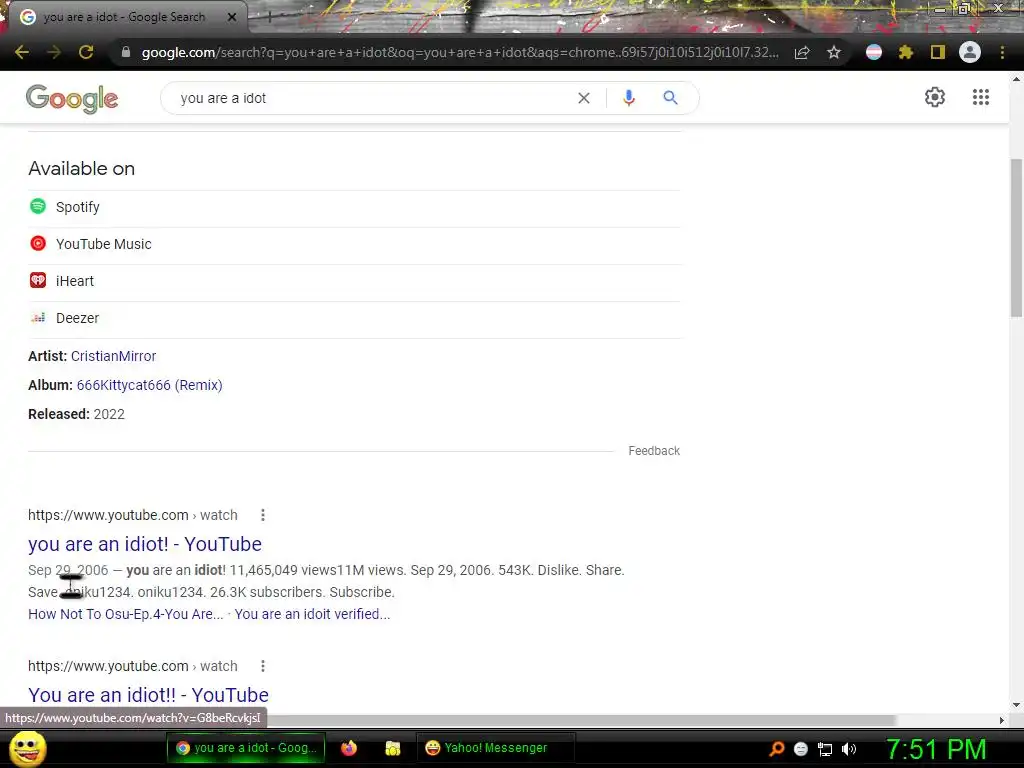The width and height of the screenshot is (1024, 768).
Task: Click the forward navigation arrow
Action: point(54,52)
